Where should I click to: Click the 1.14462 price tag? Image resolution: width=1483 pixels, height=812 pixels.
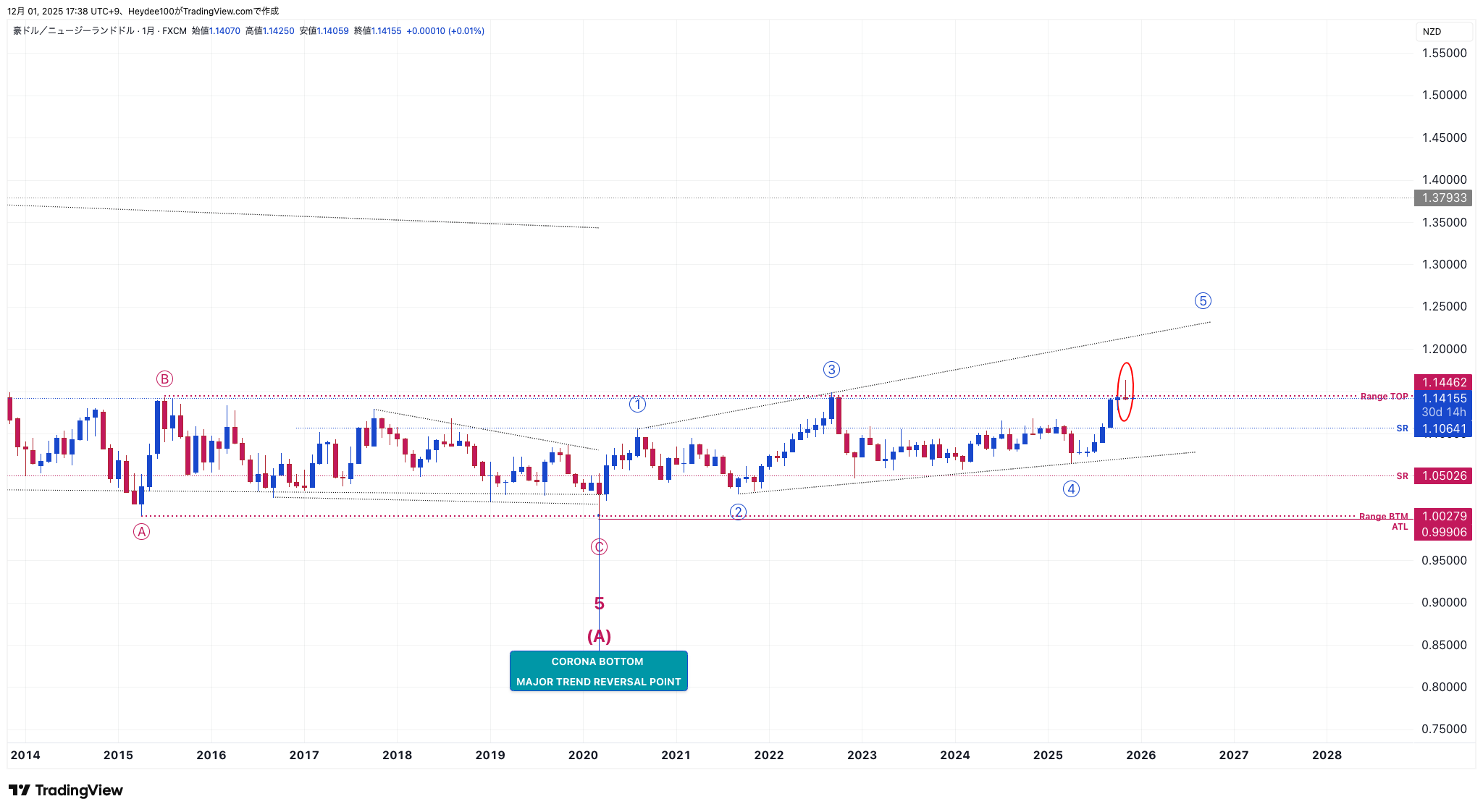[x=1443, y=382]
